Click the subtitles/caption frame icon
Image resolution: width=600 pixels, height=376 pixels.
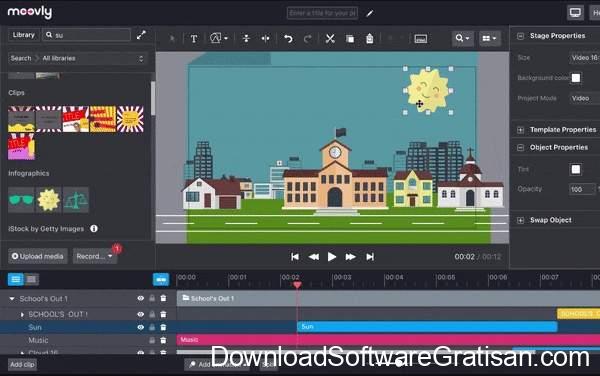coord(421,39)
